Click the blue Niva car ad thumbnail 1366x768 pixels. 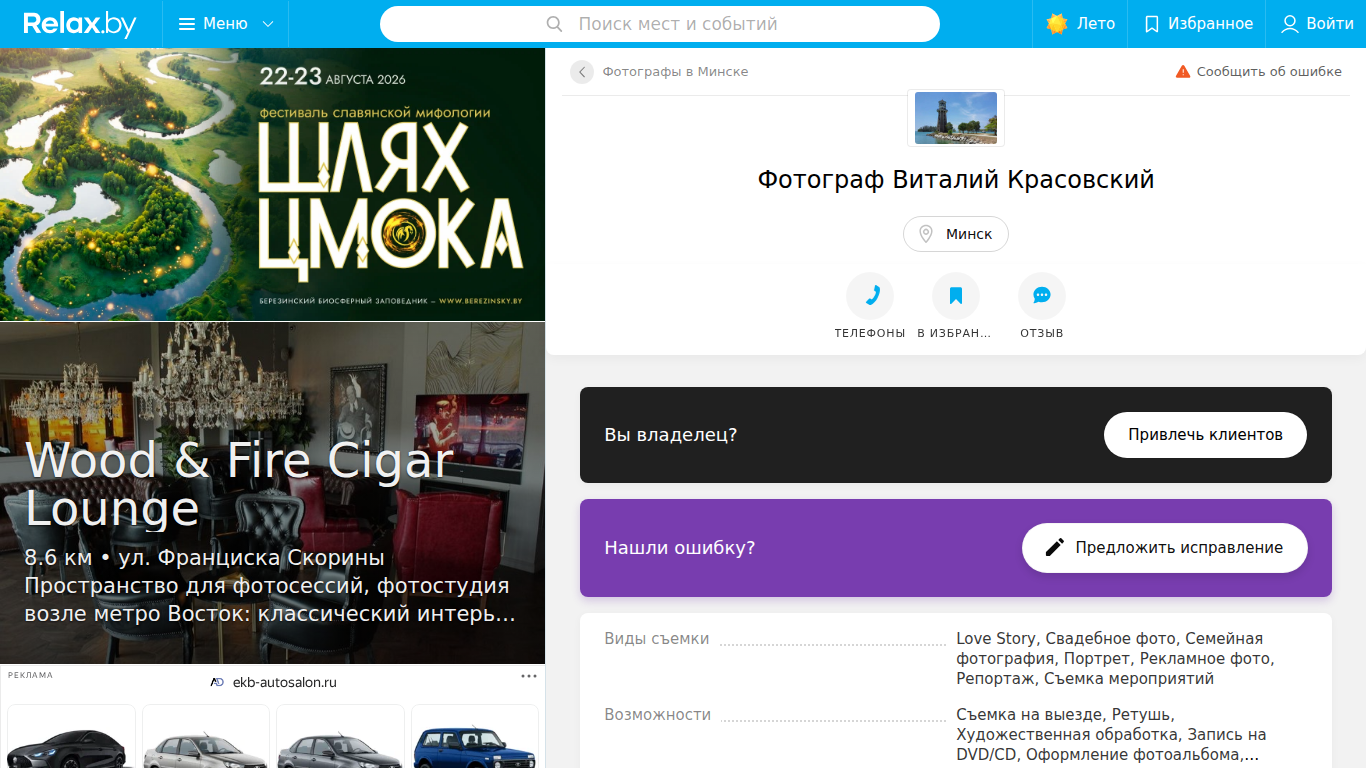point(475,737)
